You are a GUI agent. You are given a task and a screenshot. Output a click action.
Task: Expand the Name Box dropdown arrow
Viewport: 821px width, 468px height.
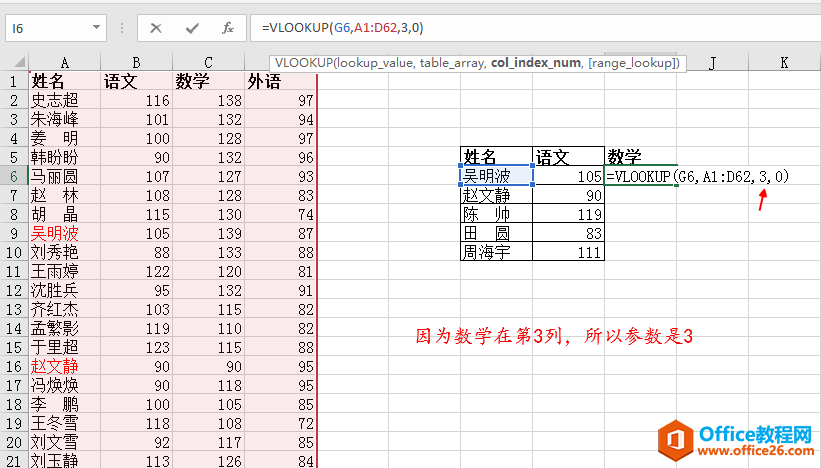pyautogui.click(x=96, y=27)
